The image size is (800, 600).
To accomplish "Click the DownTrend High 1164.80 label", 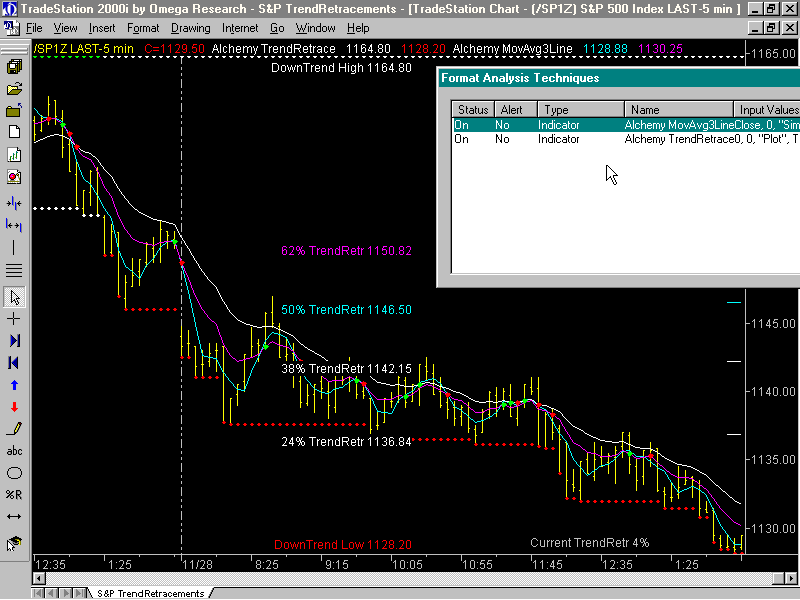I will [341, 68].
